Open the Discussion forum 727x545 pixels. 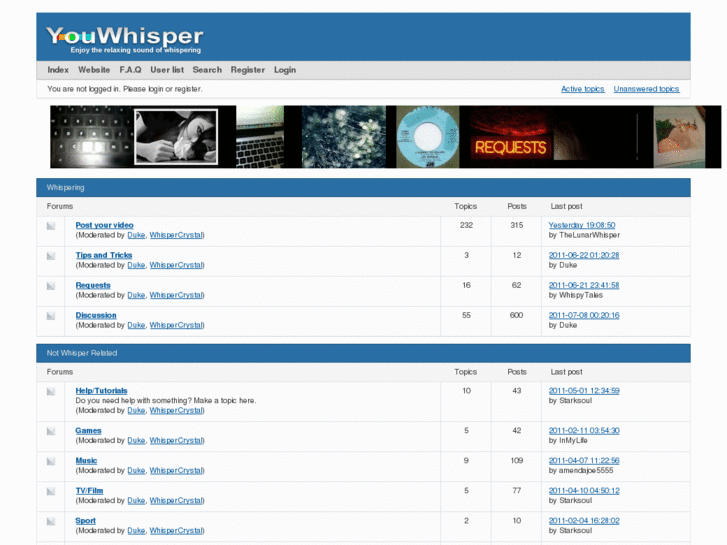(96, 315)
